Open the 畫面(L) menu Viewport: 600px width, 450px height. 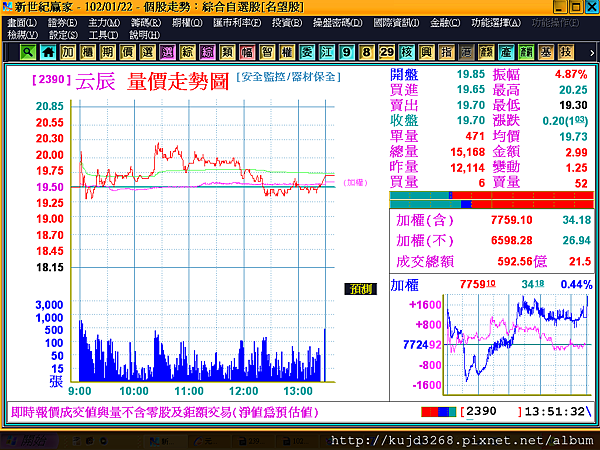pos(23,23)
